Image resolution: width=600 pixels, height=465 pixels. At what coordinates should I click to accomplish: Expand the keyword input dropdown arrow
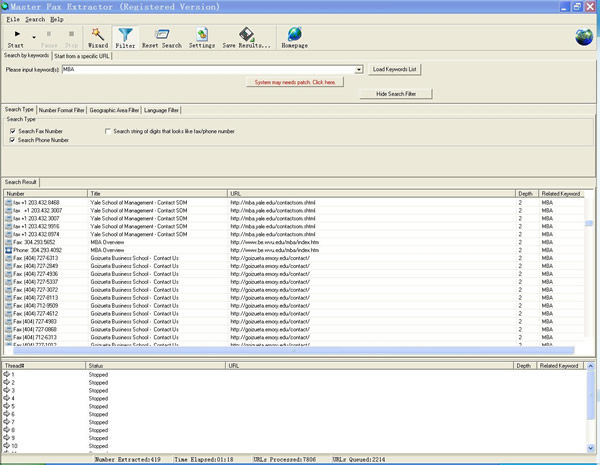tap(358, 70)
